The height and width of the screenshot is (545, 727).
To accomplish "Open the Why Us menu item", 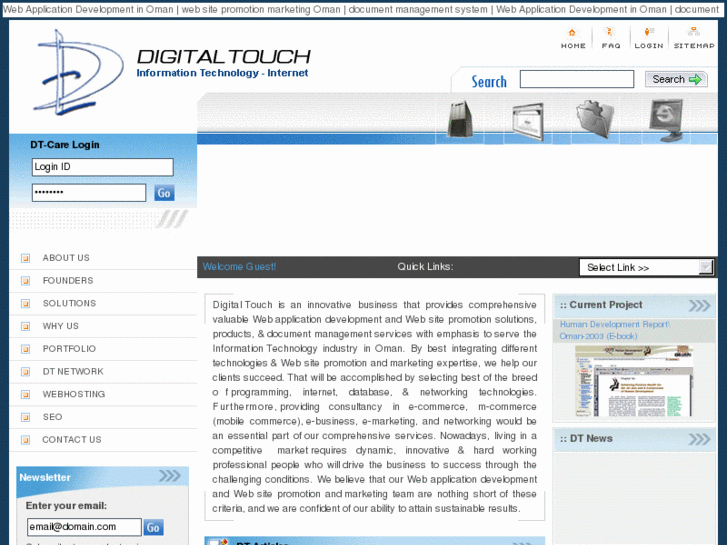I will point(61,326).
